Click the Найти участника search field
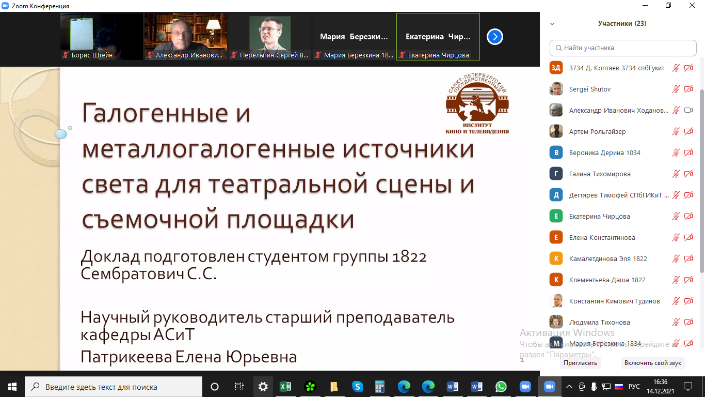This screenshot has height=397, width=705. [623, 48]
